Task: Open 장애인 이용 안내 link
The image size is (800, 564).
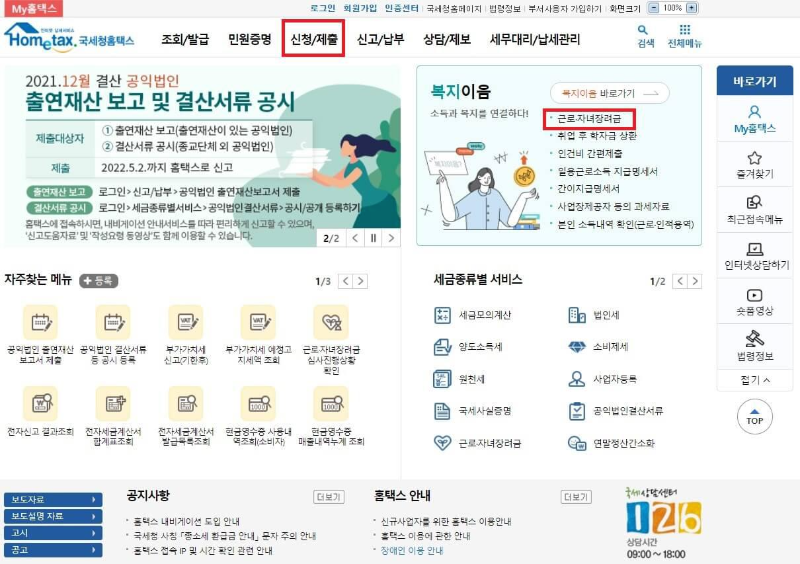Action: click(412, 551)
